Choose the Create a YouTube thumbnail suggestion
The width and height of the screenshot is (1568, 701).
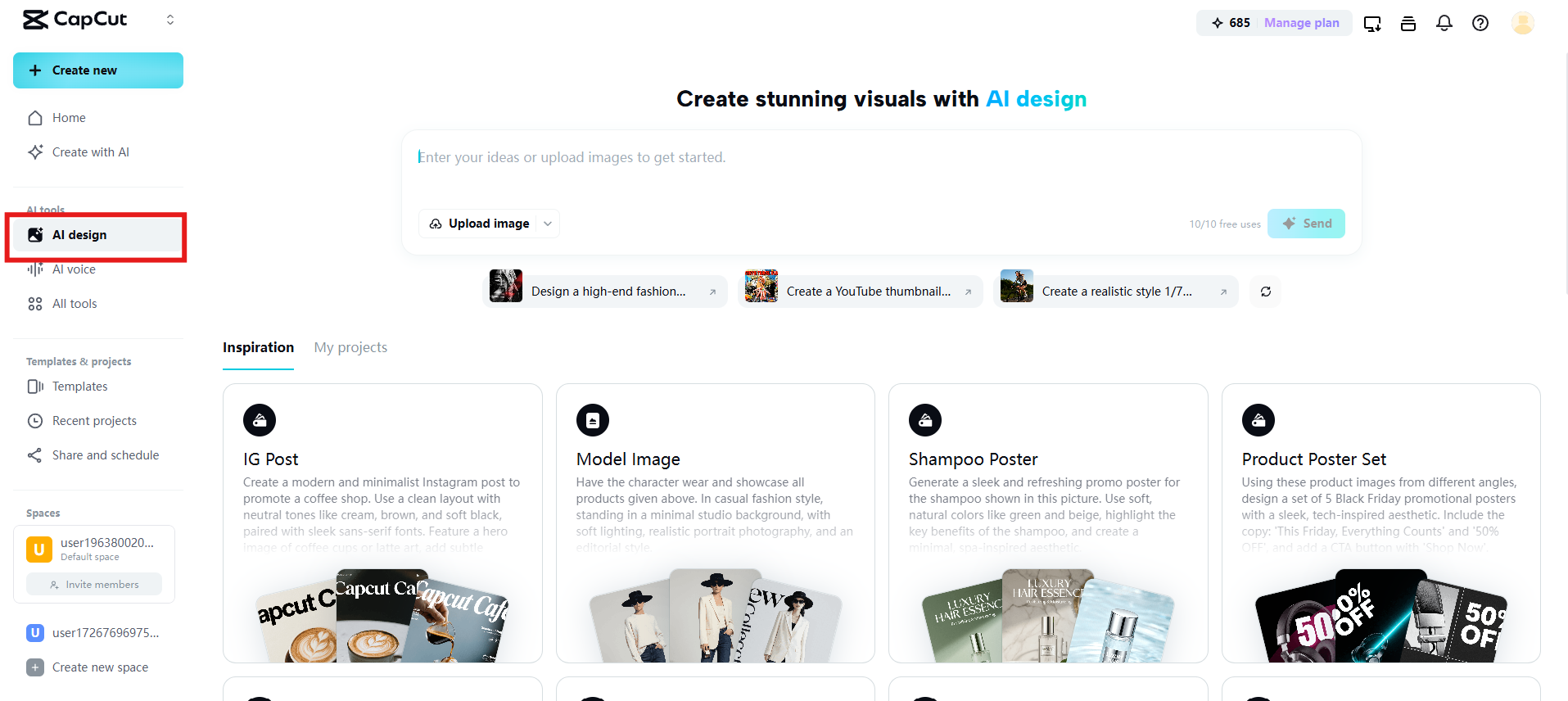tap(861, 292)
